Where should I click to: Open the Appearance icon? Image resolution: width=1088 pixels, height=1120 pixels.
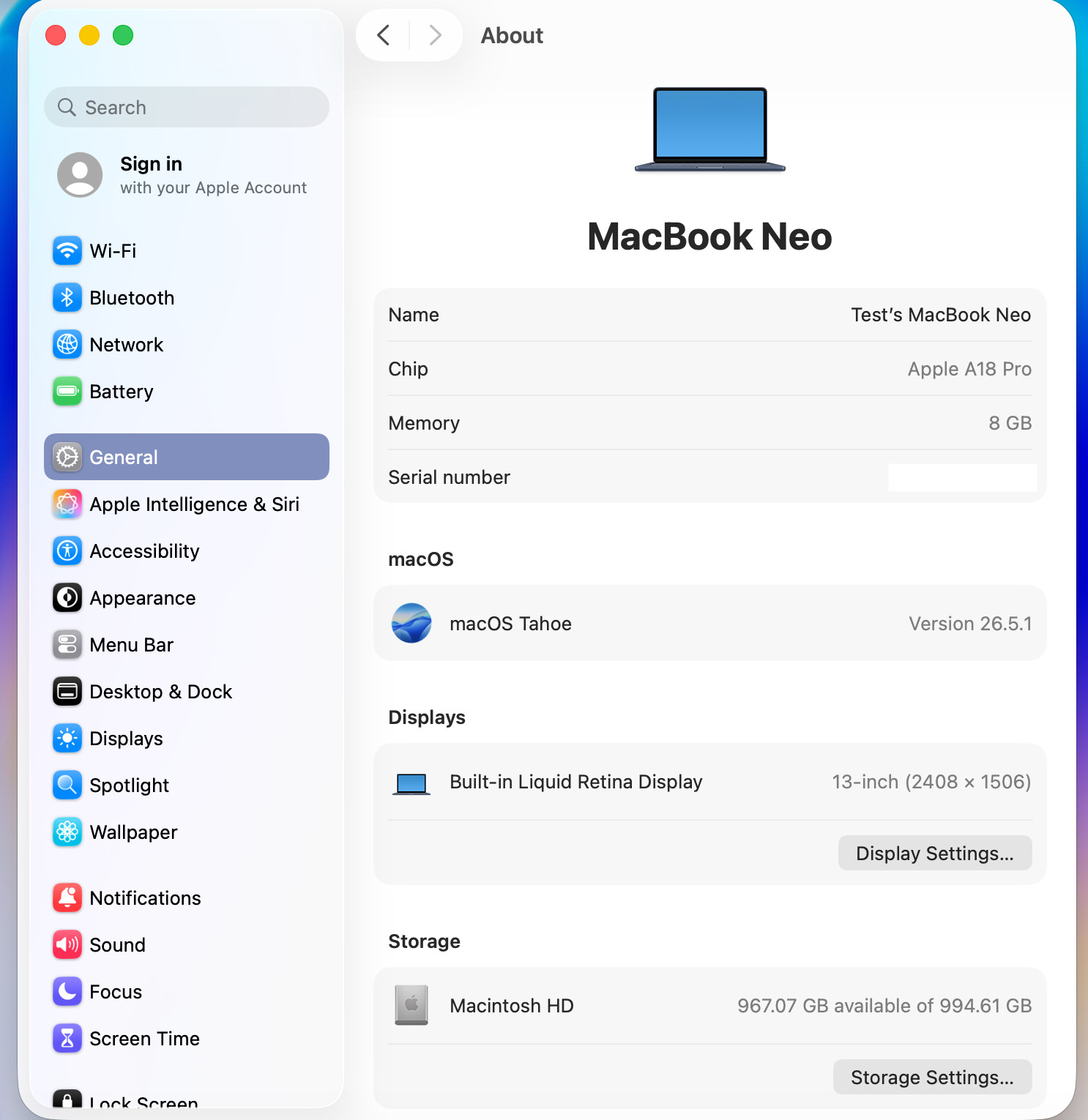point(67,597)
